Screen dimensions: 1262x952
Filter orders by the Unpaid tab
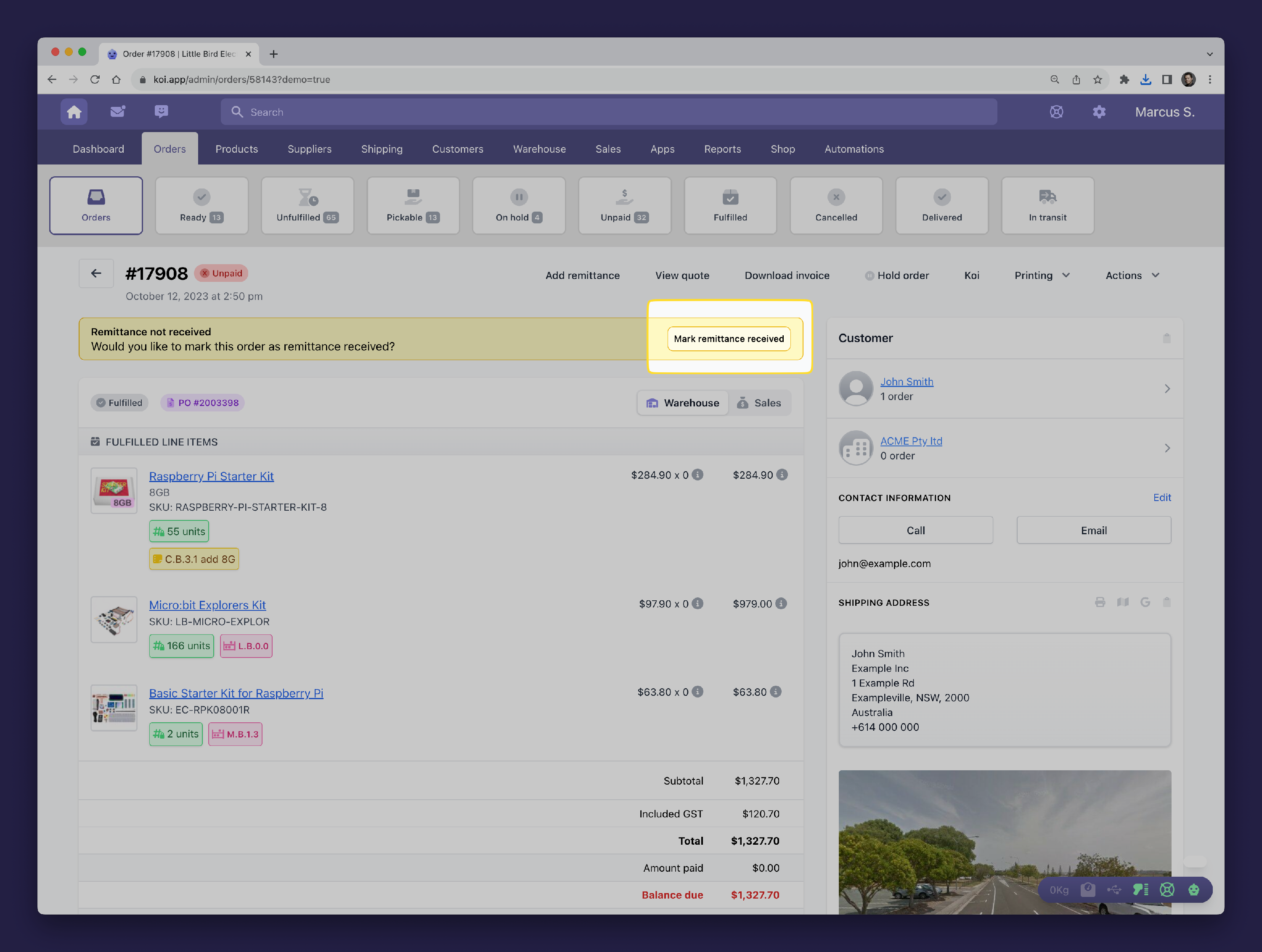(624, 205)
